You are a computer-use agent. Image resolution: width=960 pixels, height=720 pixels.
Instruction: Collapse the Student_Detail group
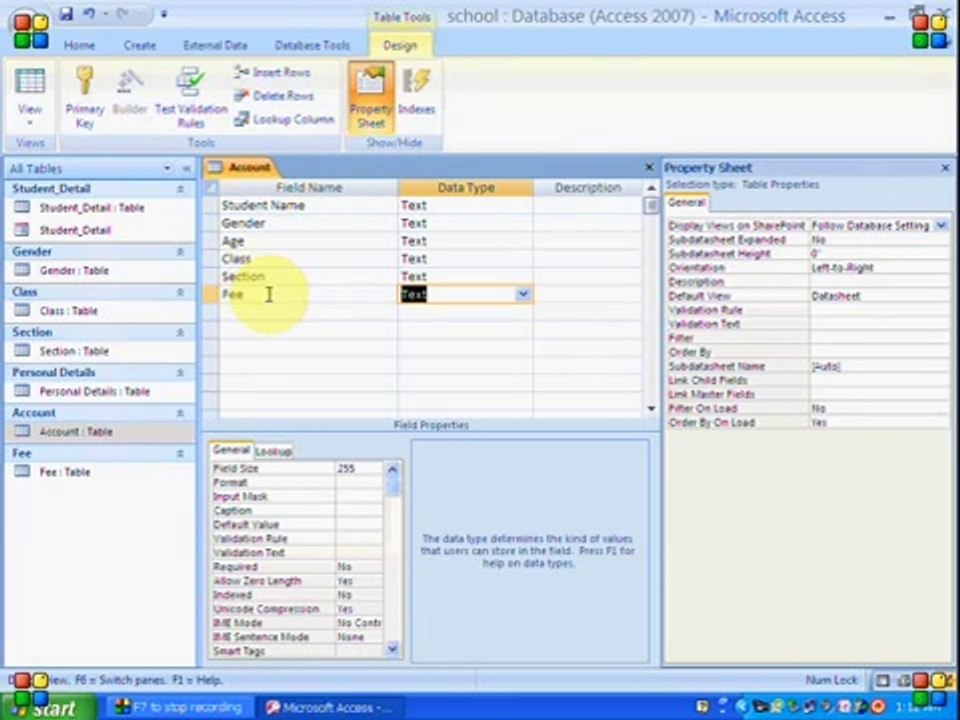click(181, 189)
